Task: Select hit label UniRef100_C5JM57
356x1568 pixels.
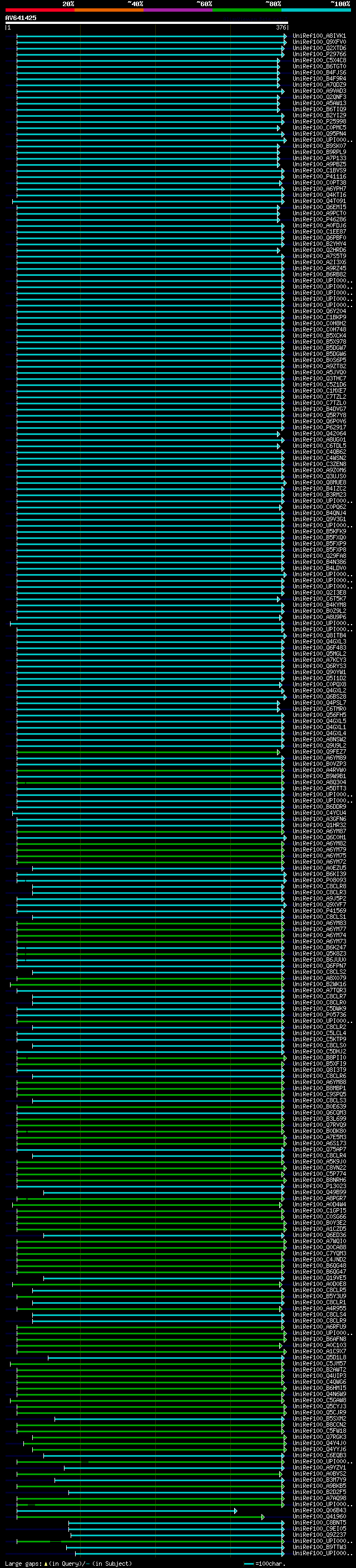Action: pos(319,1363)
